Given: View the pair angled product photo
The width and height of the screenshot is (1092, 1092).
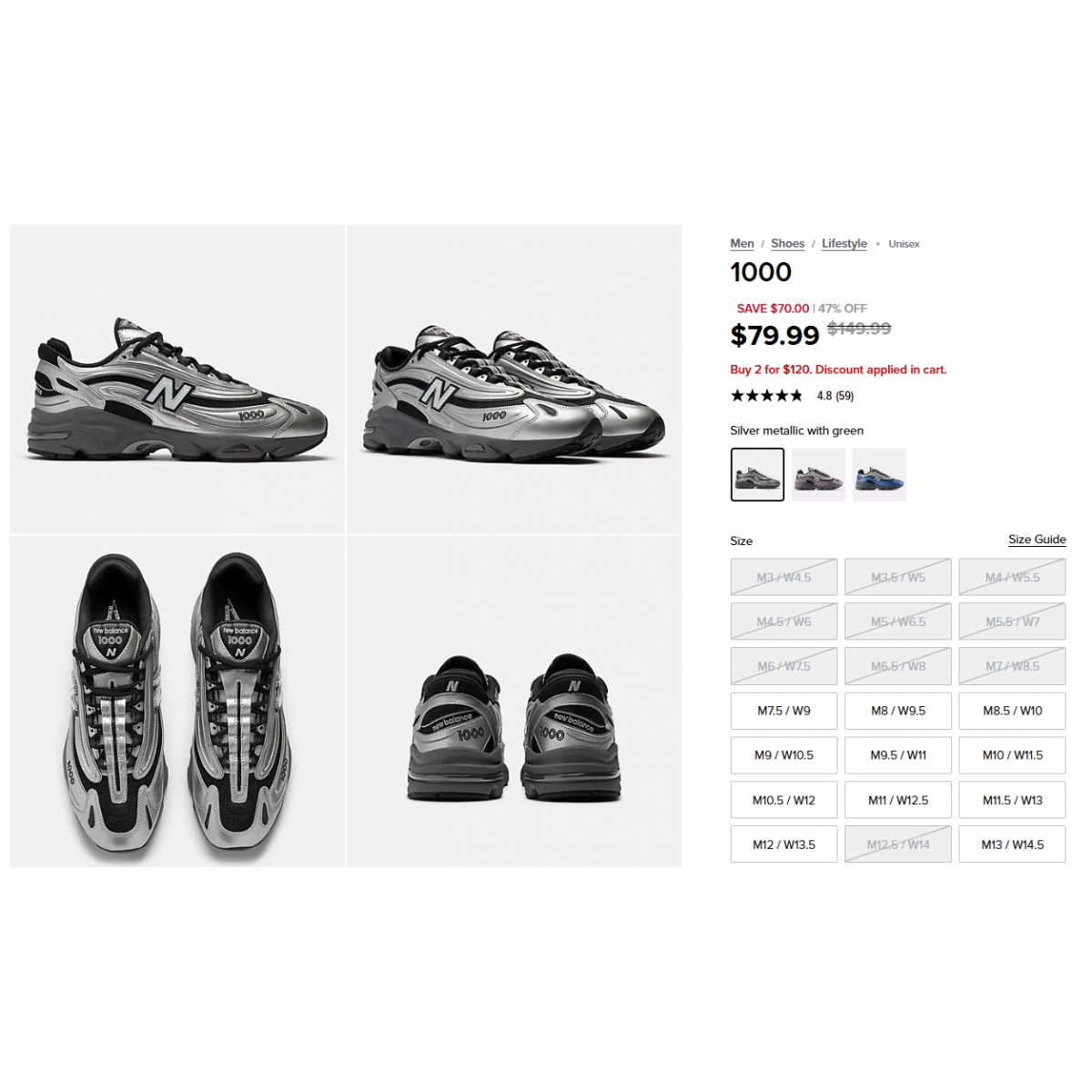Looking at the screenshot, I should 514,379.
